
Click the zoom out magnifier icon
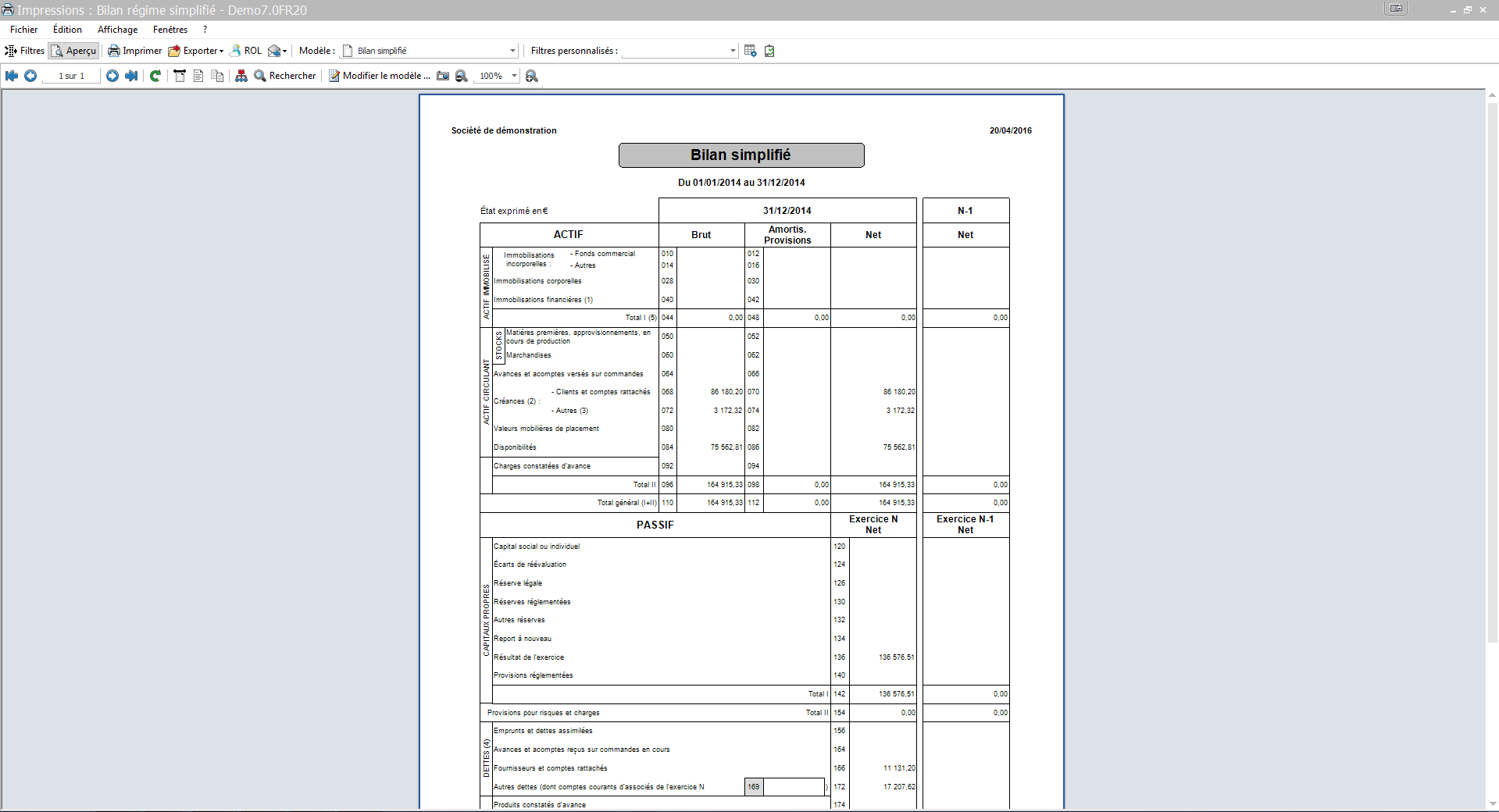pos(462,76)
